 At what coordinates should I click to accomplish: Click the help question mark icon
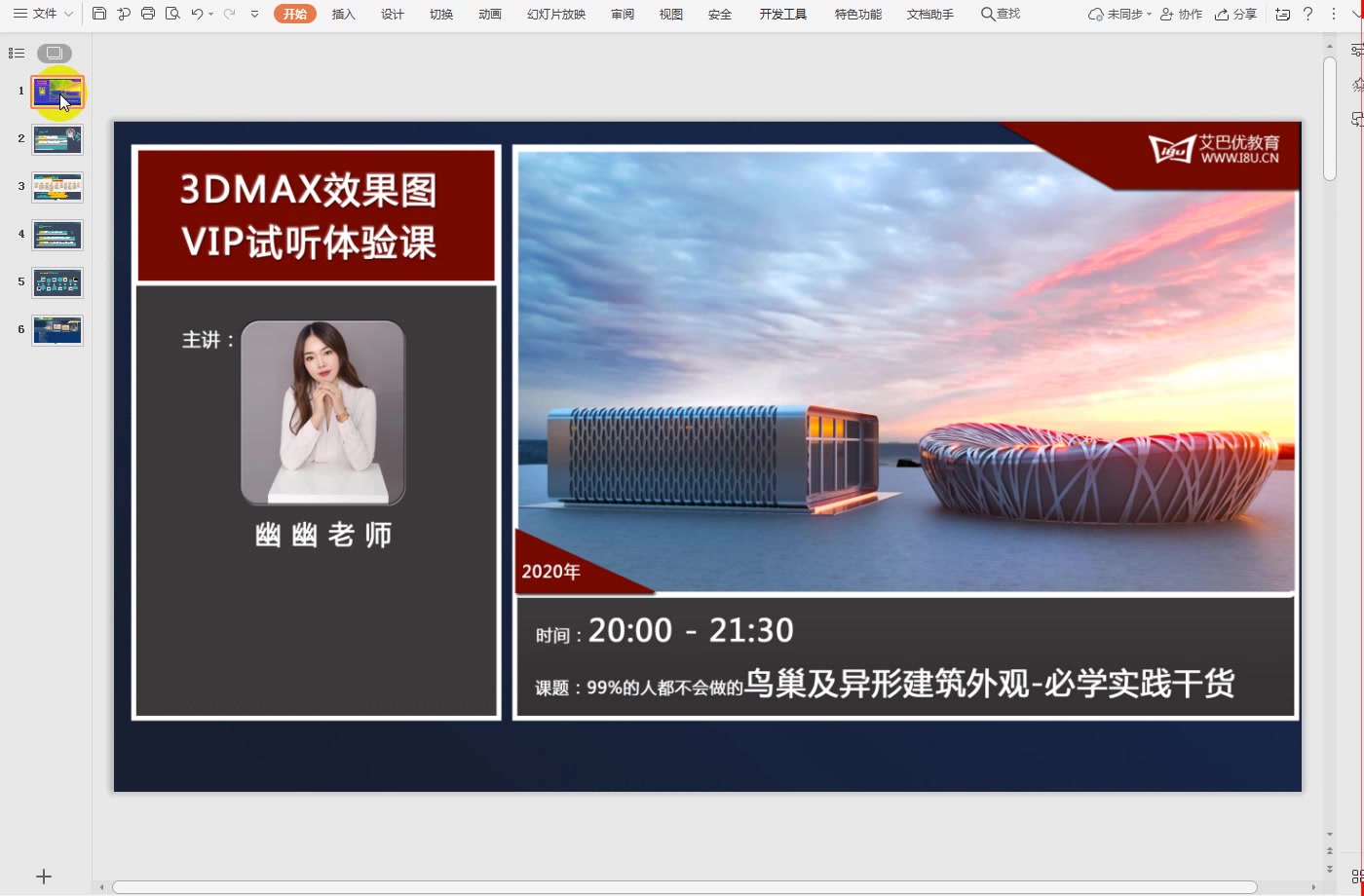click(1307, 15)
